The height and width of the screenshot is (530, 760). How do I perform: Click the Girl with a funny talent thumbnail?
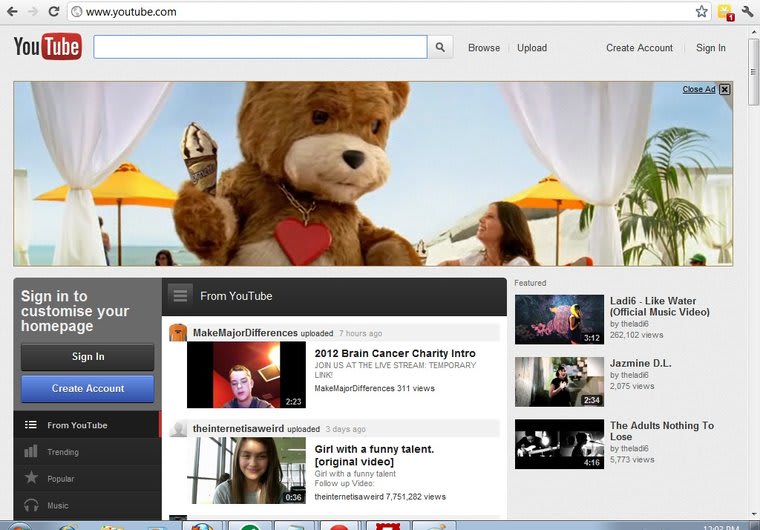click(246, 470)
